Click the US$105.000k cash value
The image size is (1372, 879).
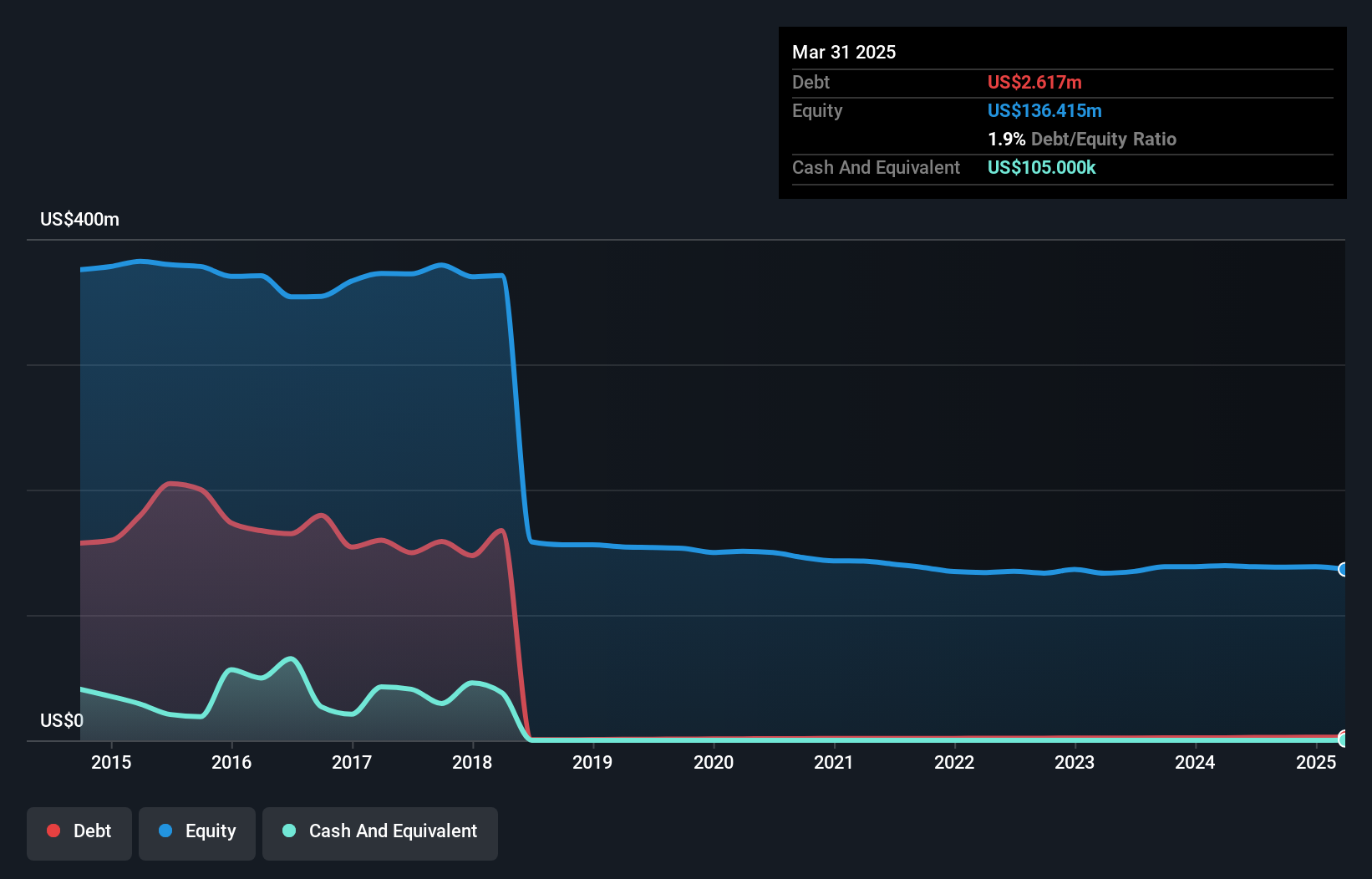pos(1041,167)
